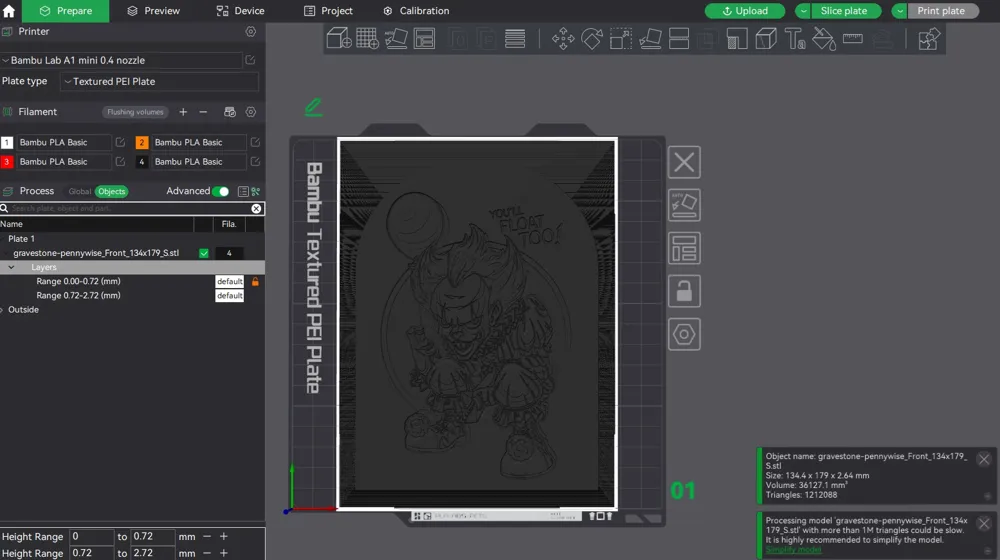
Task: Open the Bambu PLA Basic filament 3 dropdown
Action: [63, 161]
